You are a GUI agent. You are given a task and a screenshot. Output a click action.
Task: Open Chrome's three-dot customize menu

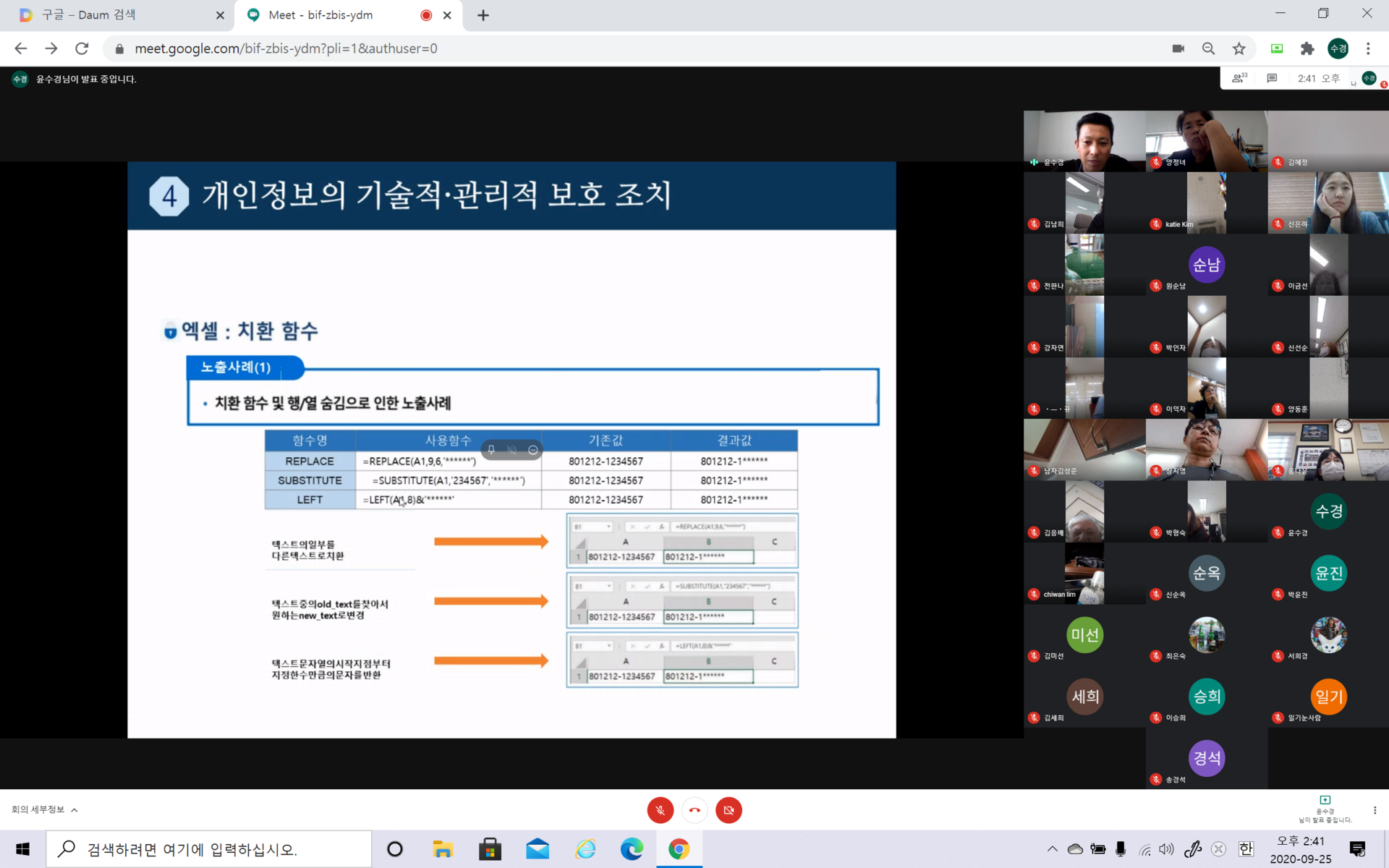click(1368, 48)
